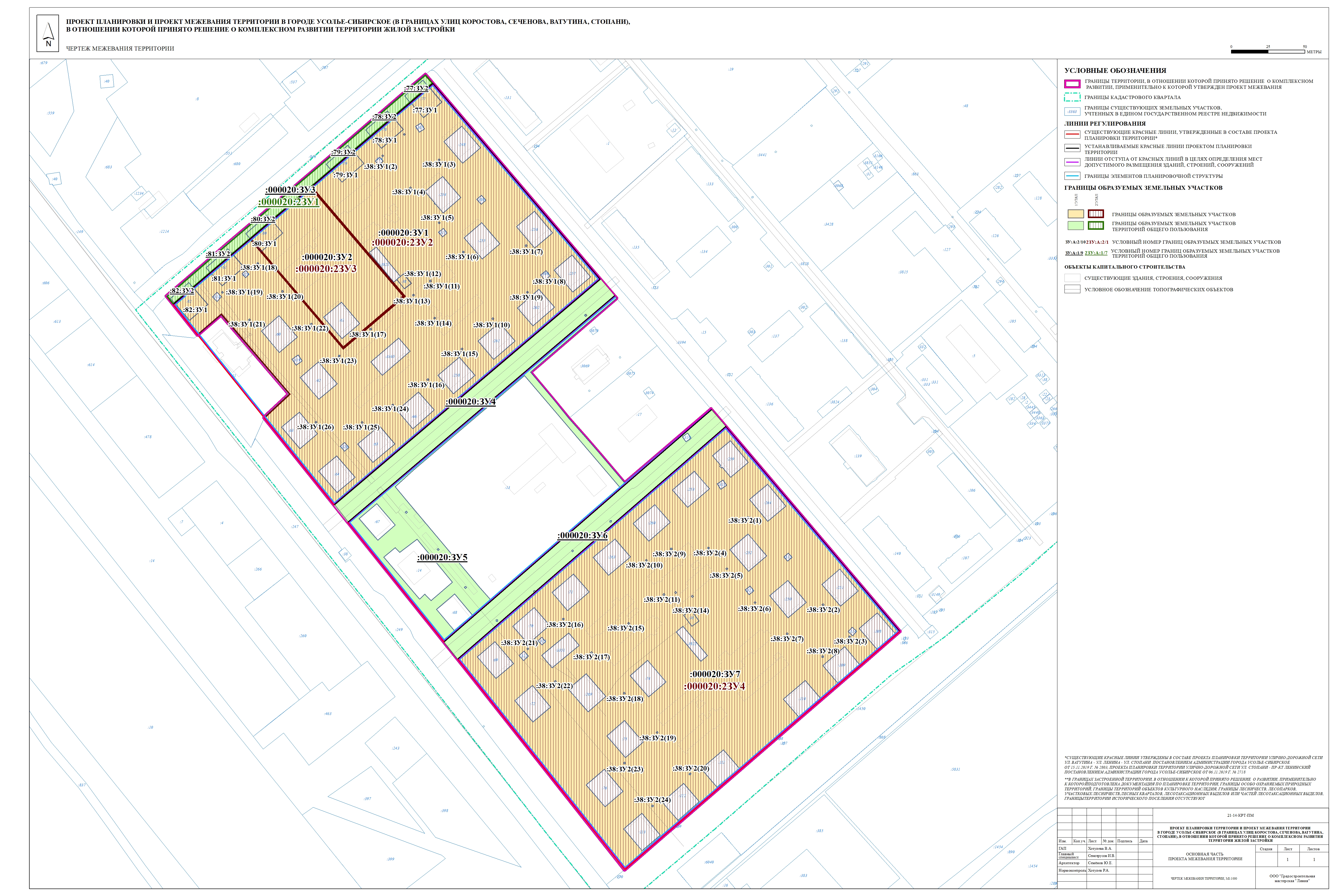This screenshot has width=1336, height=896.
Task: Click plot label ':38:ЗУ2(1)'
Action: pyautogui.click(x=745, y=520)
